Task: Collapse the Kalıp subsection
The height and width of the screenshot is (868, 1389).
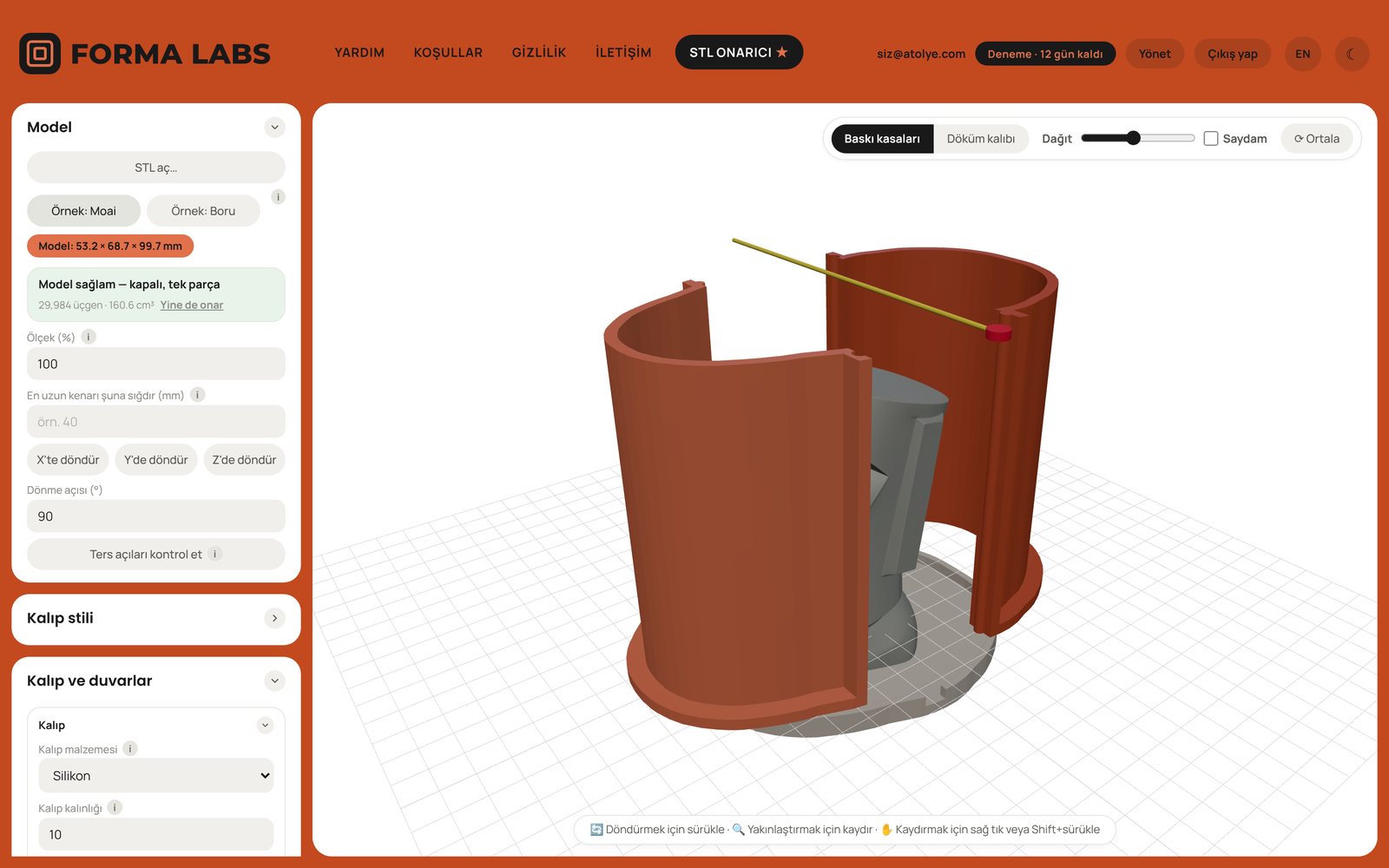Action: pyautogui.click(x=266, y=725)
